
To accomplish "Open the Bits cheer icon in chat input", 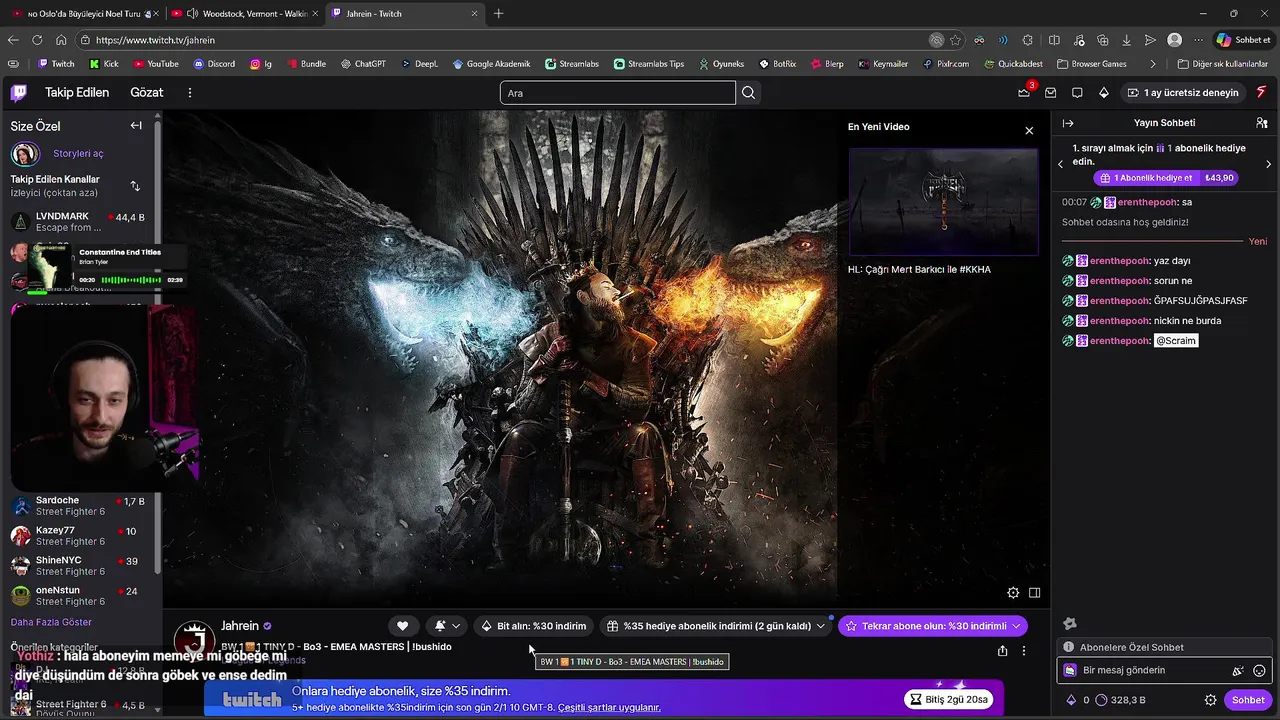I will coord(1238,671).
